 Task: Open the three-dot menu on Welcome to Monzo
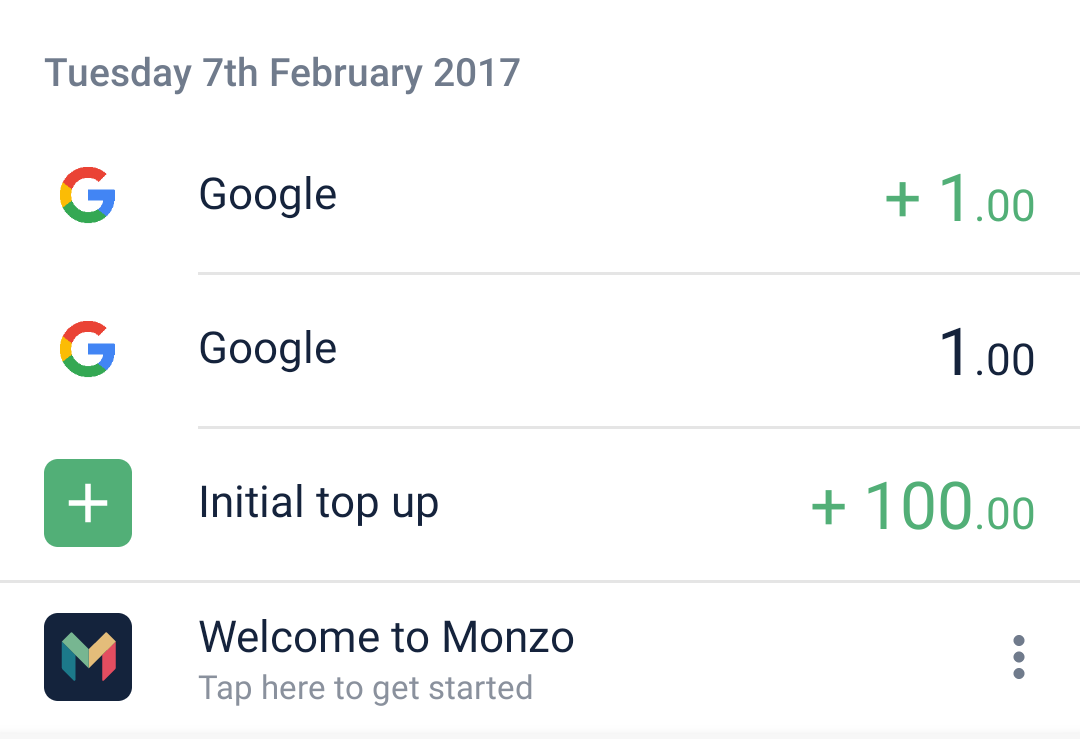[1018, 657]
